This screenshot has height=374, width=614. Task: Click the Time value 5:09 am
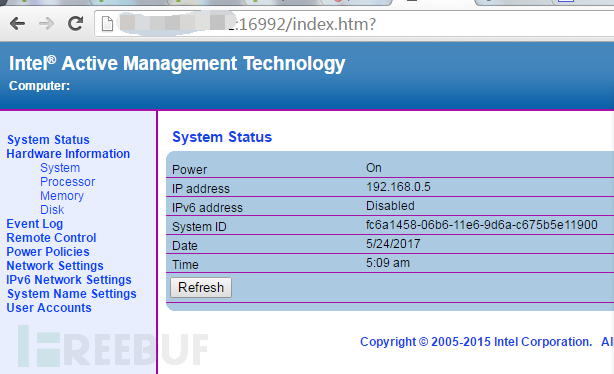(388, 263)
